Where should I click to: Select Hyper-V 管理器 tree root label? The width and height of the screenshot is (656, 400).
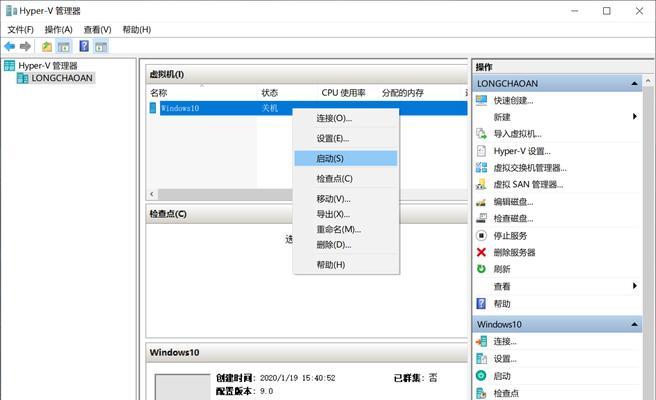pos(48,66)
